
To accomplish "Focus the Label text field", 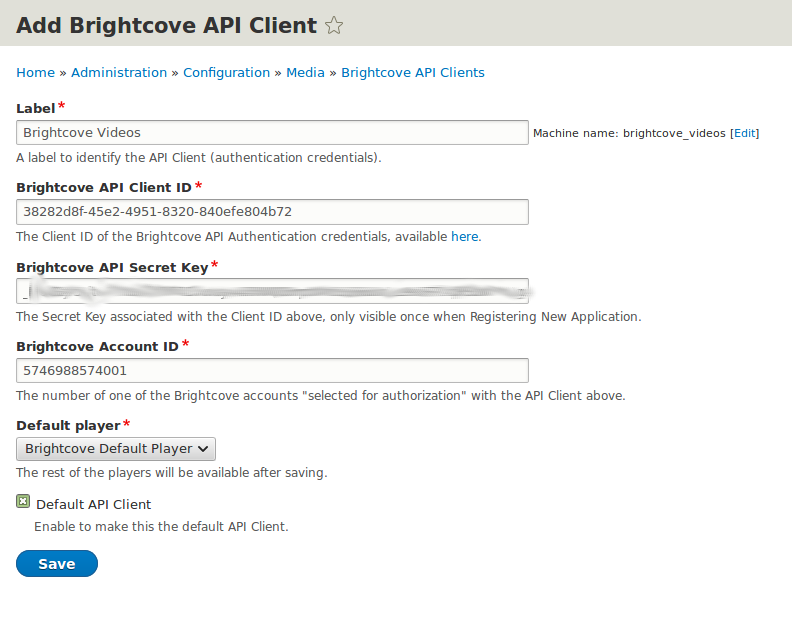I will coord(272,132).
